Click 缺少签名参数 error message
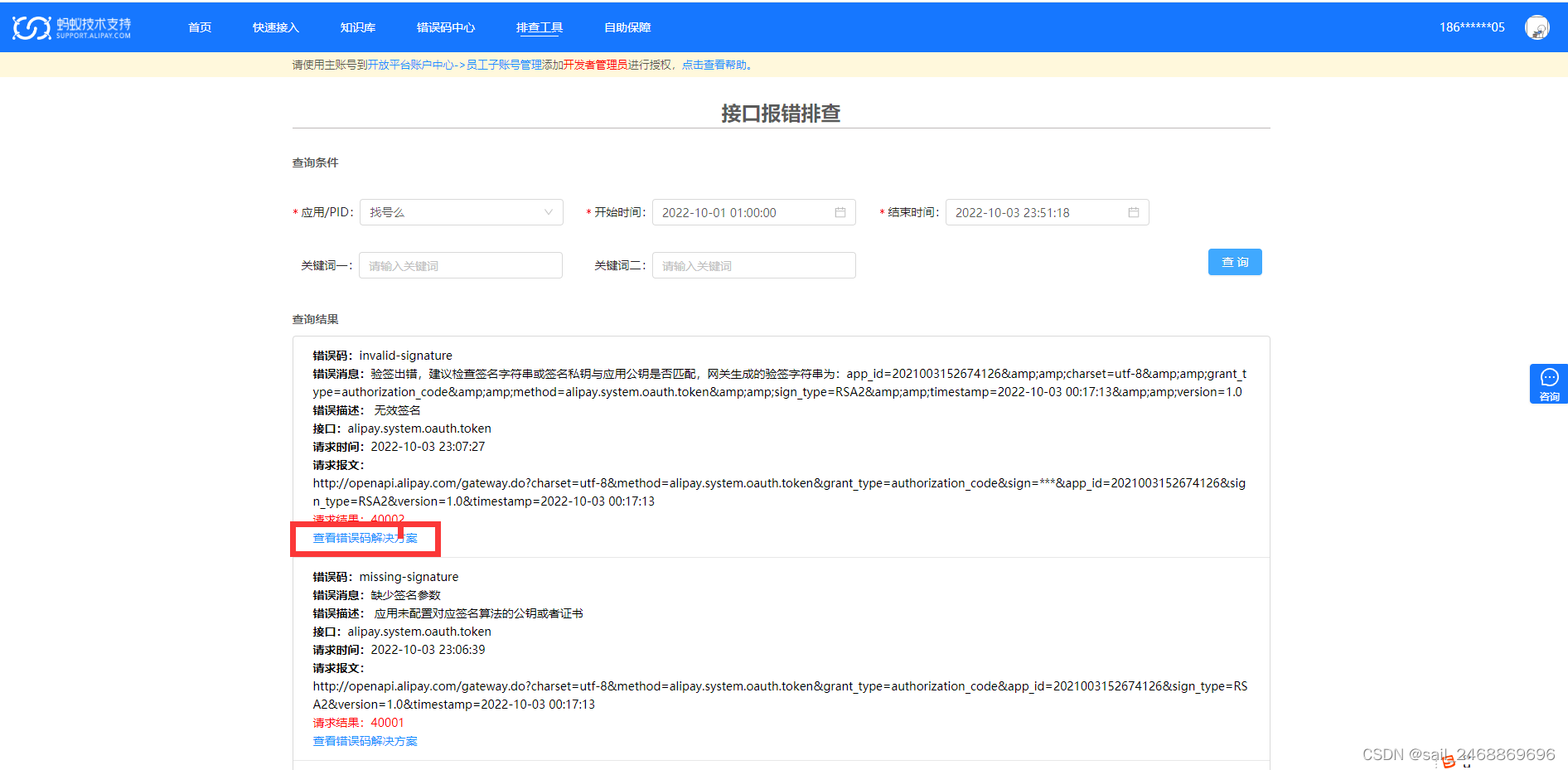Viewport: 1568px width, 770px height. point(405,595)
